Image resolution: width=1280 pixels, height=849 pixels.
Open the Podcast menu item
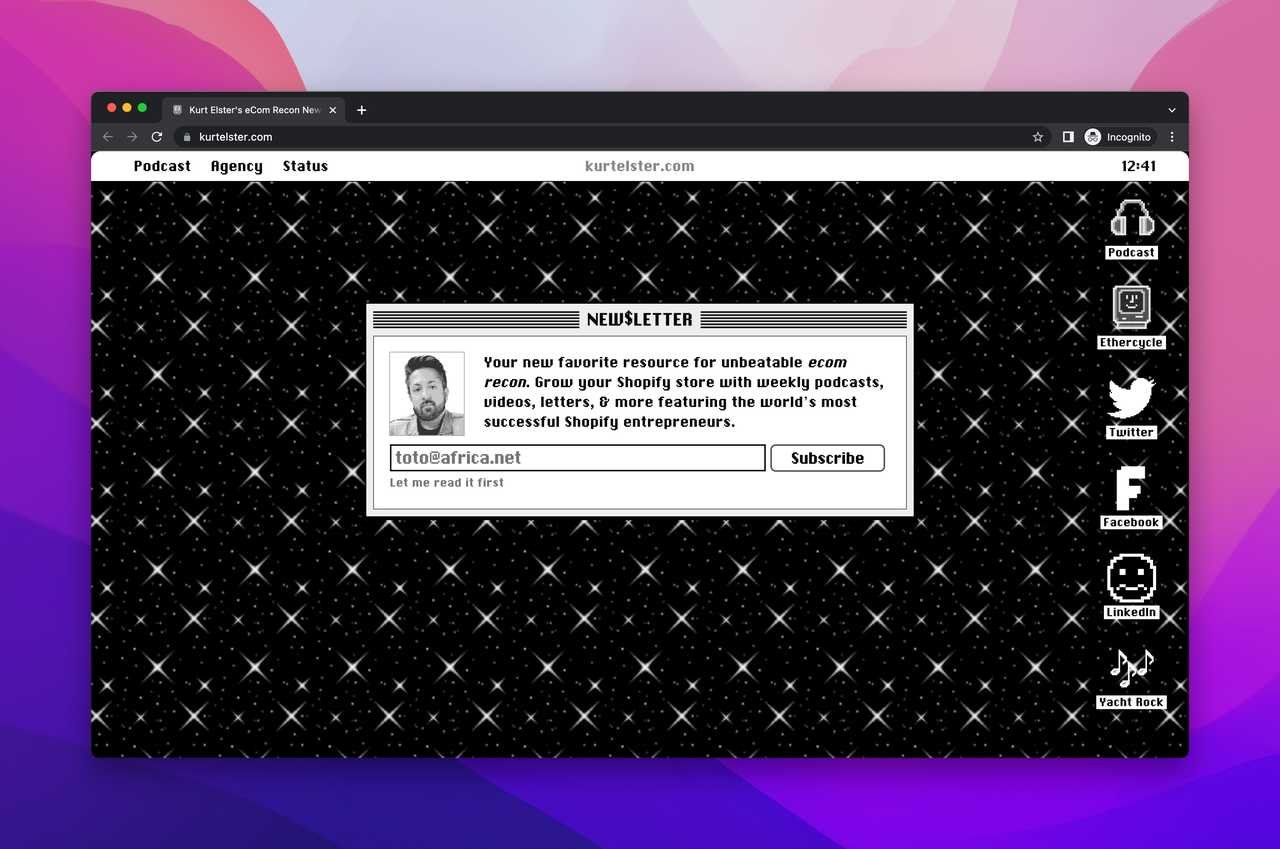pos(162,166)
